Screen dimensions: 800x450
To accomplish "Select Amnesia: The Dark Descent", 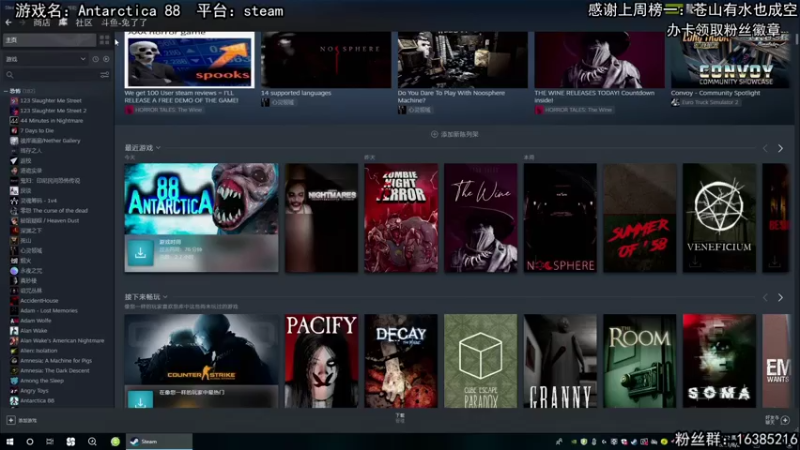I will (x=55, y=371).
